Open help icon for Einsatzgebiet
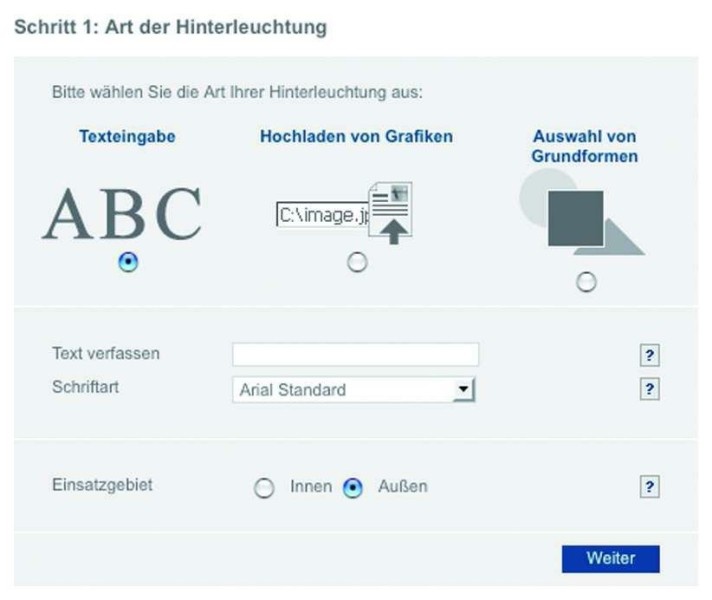Image resolution: width=712 pixels, height=600 pixels. click(649, 486)
